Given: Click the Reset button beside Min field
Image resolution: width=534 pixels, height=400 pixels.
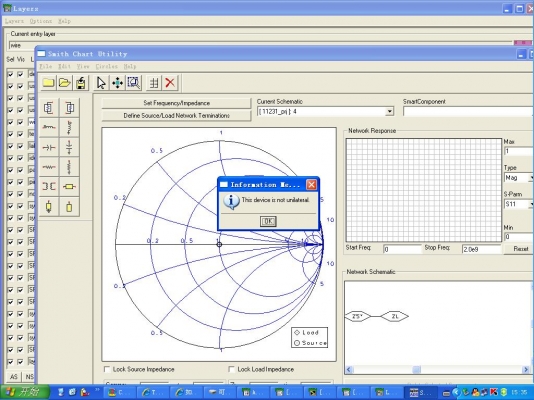Looking at the screenshot, I should point(520,249).
